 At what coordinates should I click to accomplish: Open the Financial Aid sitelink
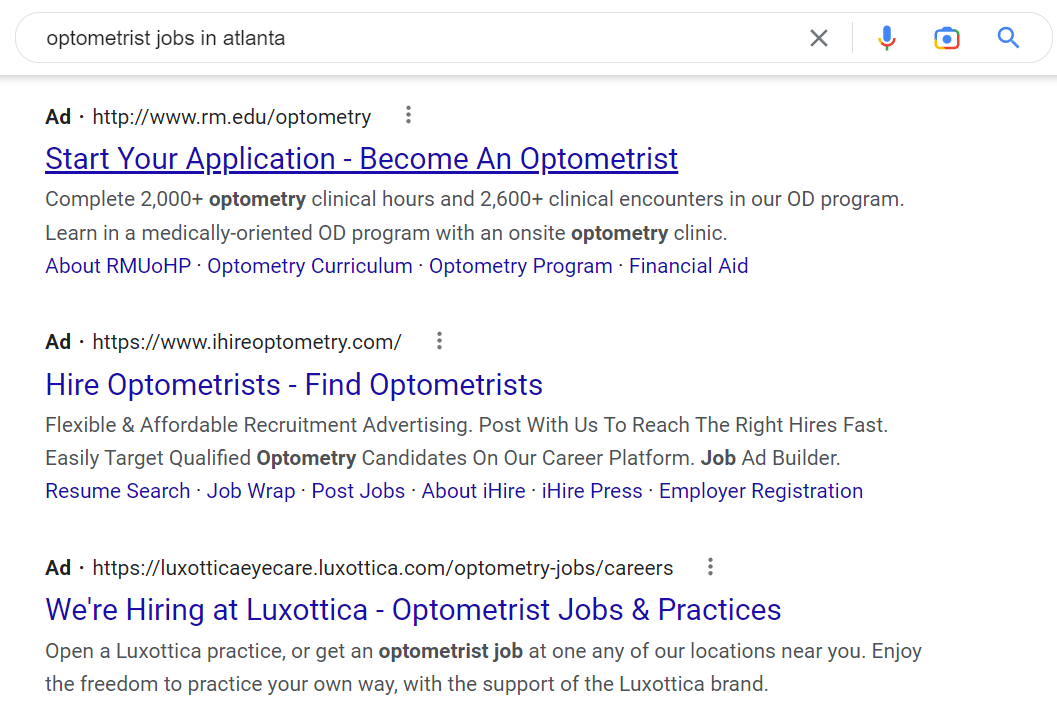pyautogui.click(x=688, y=265)
